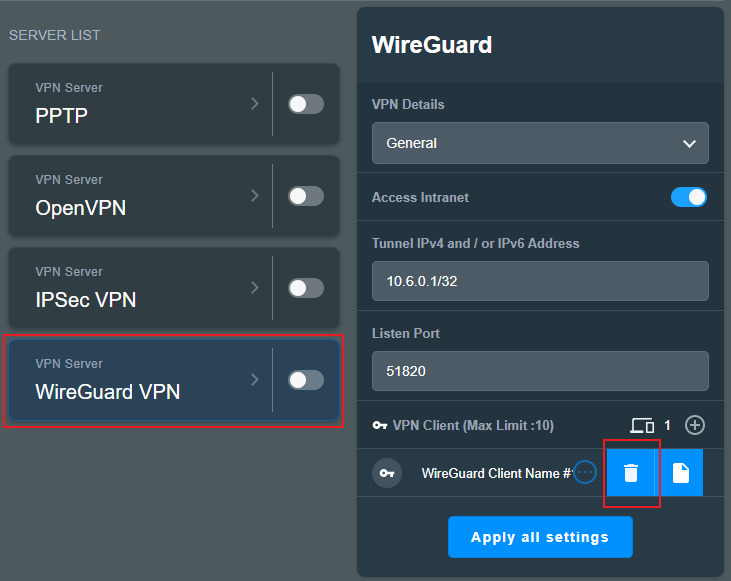
Task: Open the client's three-dot options icon
Action: click(x=585, y=473)
